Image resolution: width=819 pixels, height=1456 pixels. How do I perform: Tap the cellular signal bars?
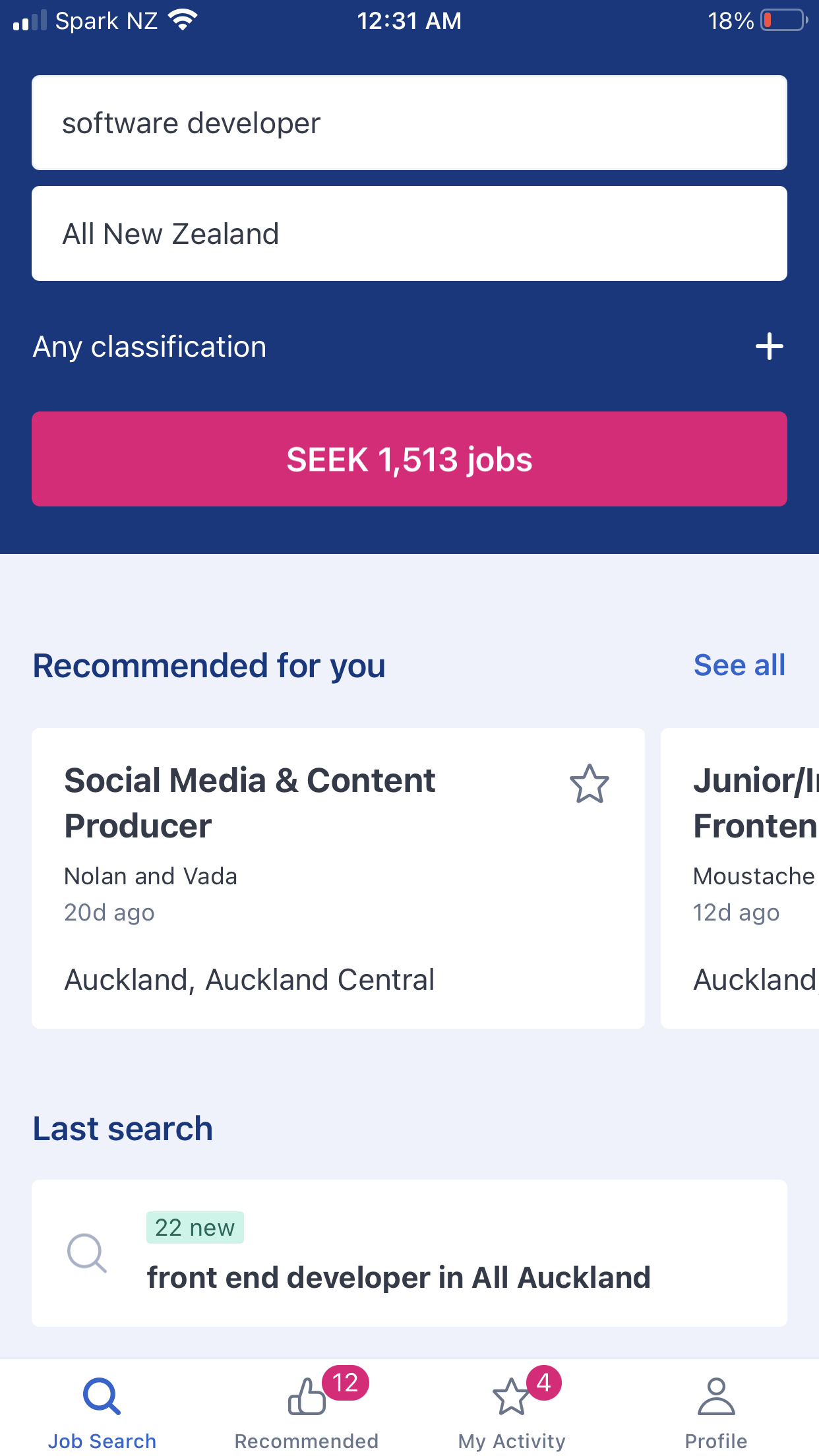pos(30,20)
